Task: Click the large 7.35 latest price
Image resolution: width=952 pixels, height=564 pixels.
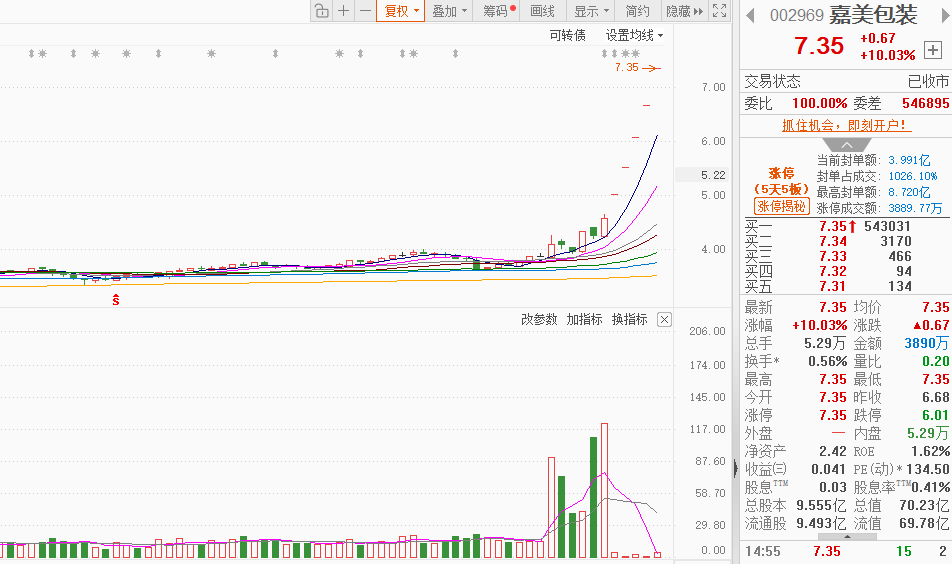Action: click(x=818, y=46)
